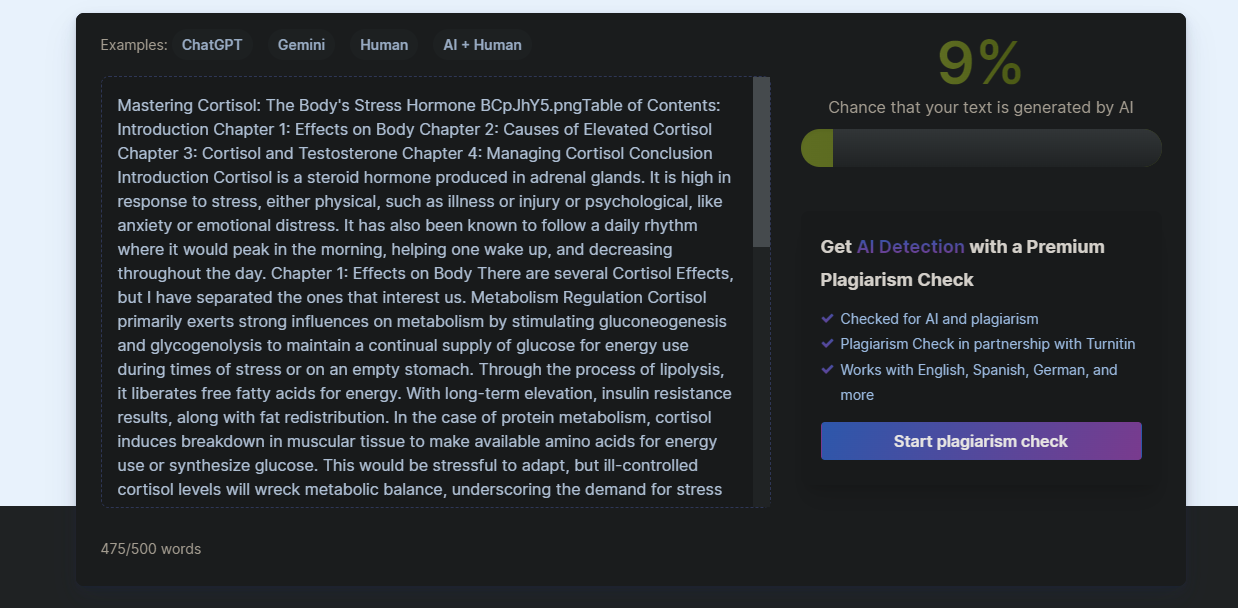Screen dimensions: 1238x608
Task: Click 'Chance that your text is generated by AI'
Action: (x=980, y=108)
